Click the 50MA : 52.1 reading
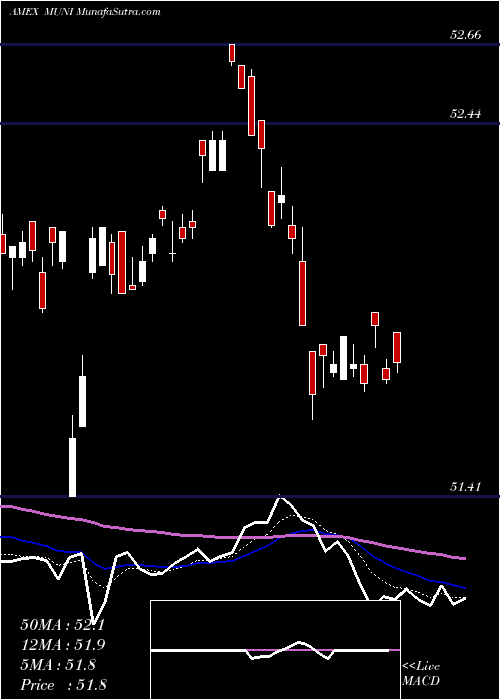The image size is (500, 700). tap(62, 625)
